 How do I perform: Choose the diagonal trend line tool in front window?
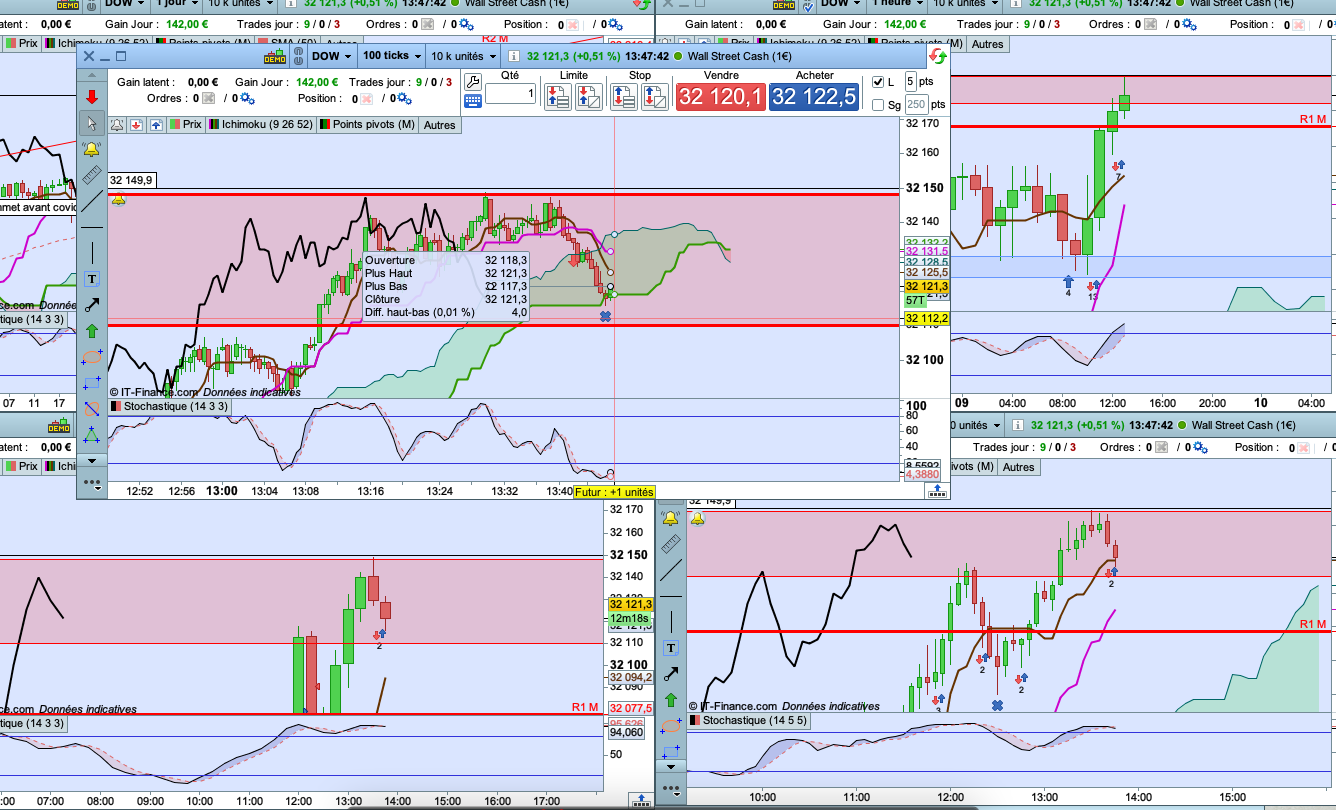tap(91, 201)
